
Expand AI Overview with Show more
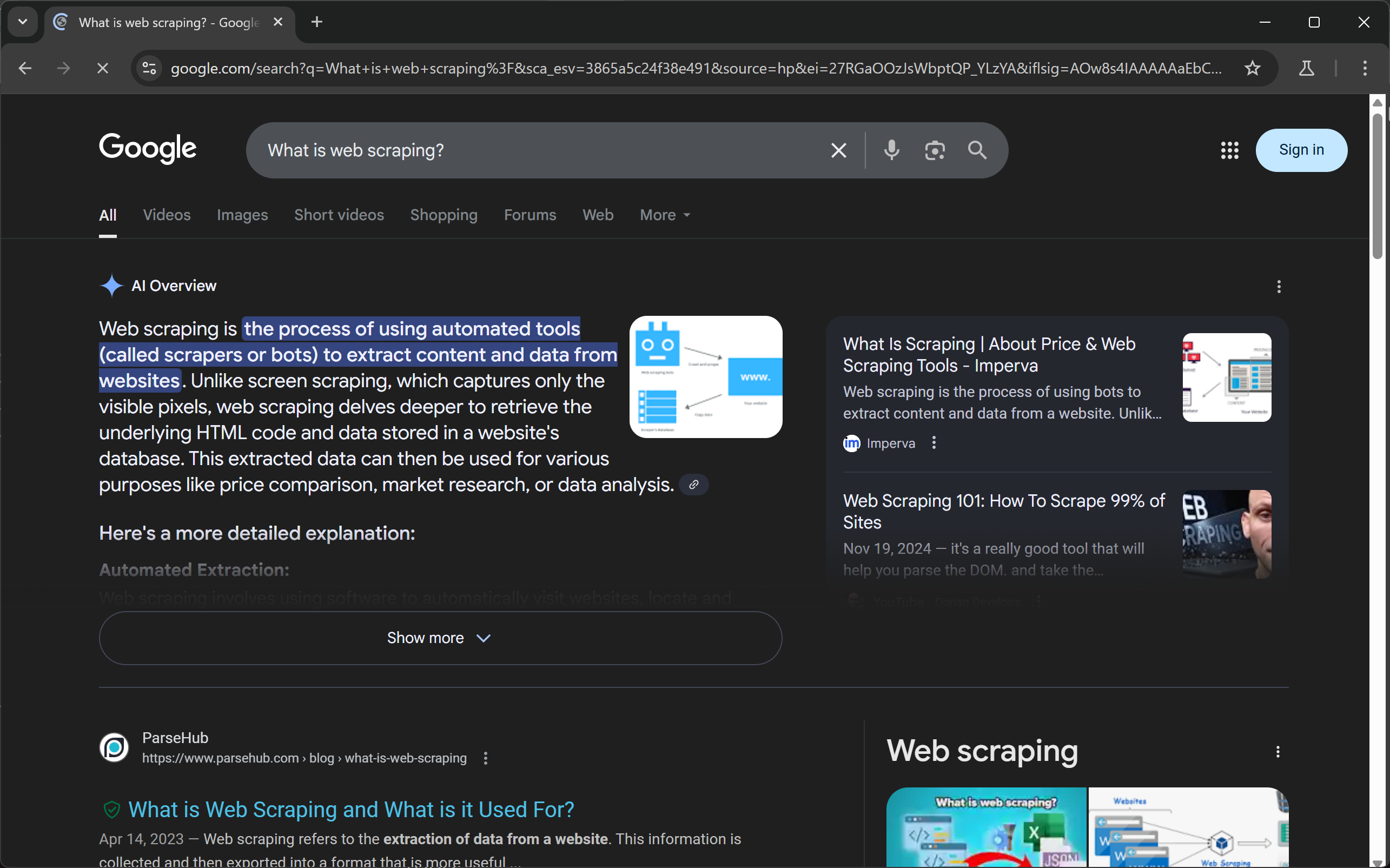pos(440,638)
